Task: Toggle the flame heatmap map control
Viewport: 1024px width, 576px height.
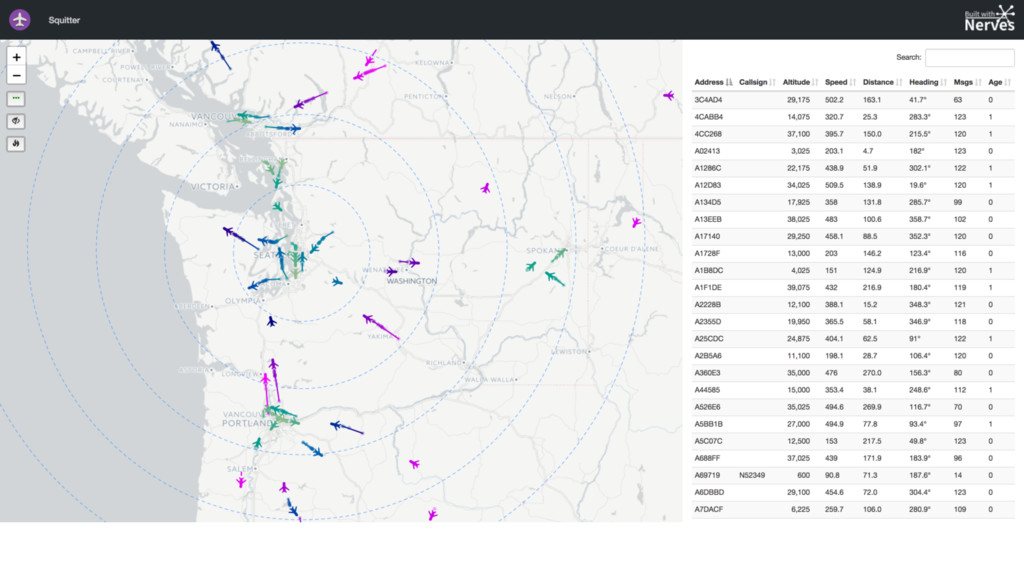Action: click(x=16, y=144)
